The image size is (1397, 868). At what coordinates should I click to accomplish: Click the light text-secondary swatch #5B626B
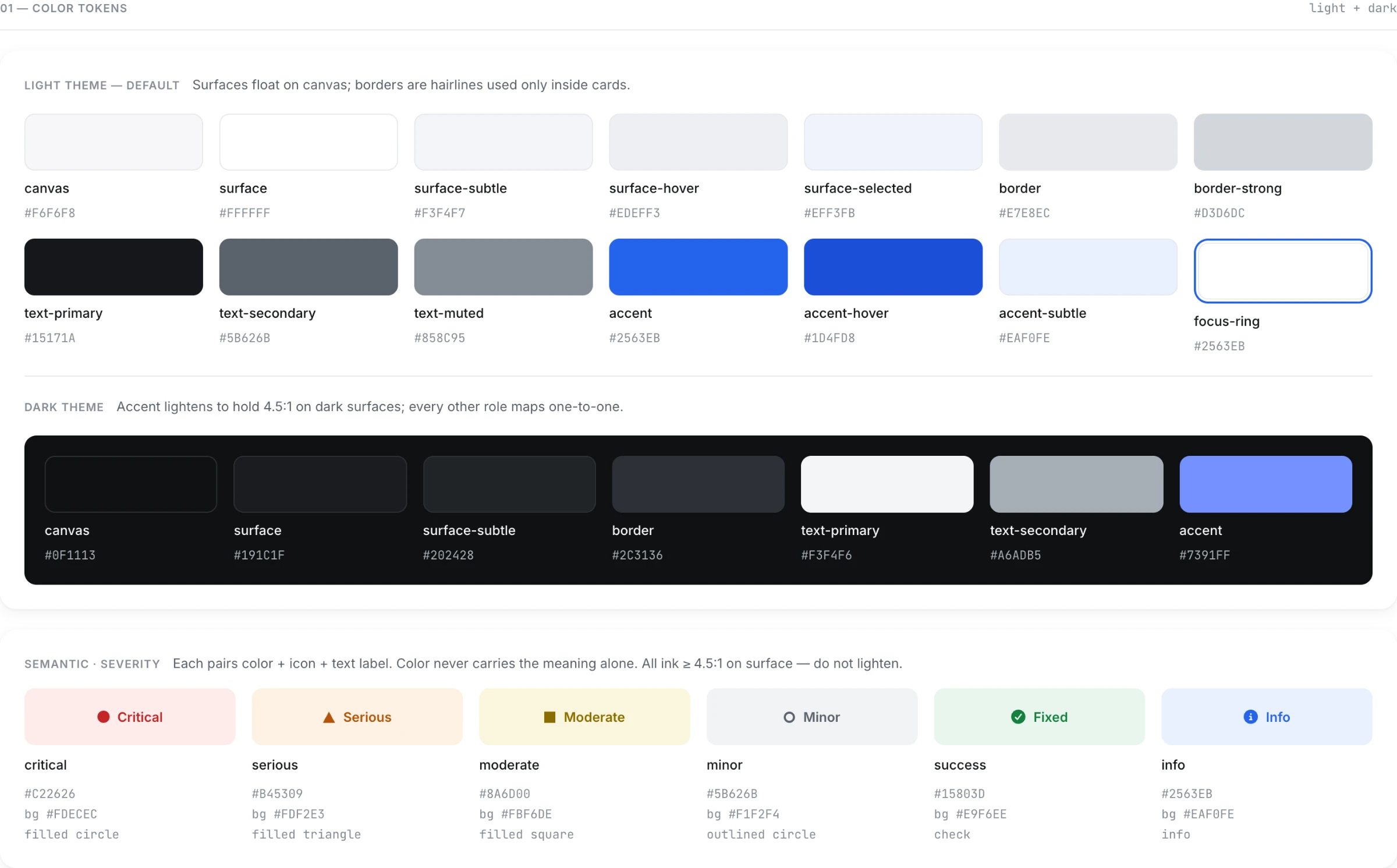coord(309,267)
